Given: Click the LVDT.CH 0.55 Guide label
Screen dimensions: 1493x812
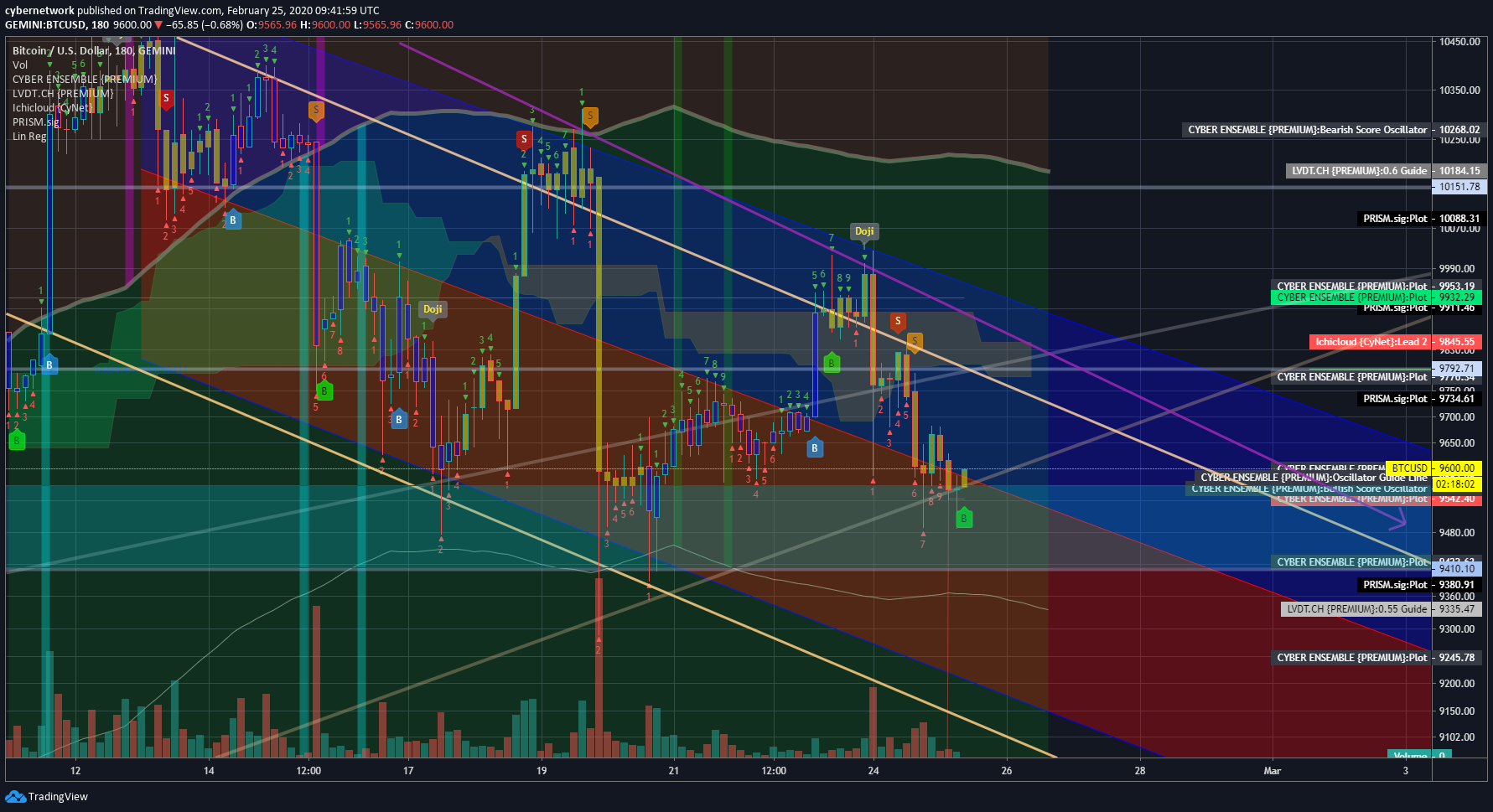Looking at the screenshot, I should point(1382,609).
